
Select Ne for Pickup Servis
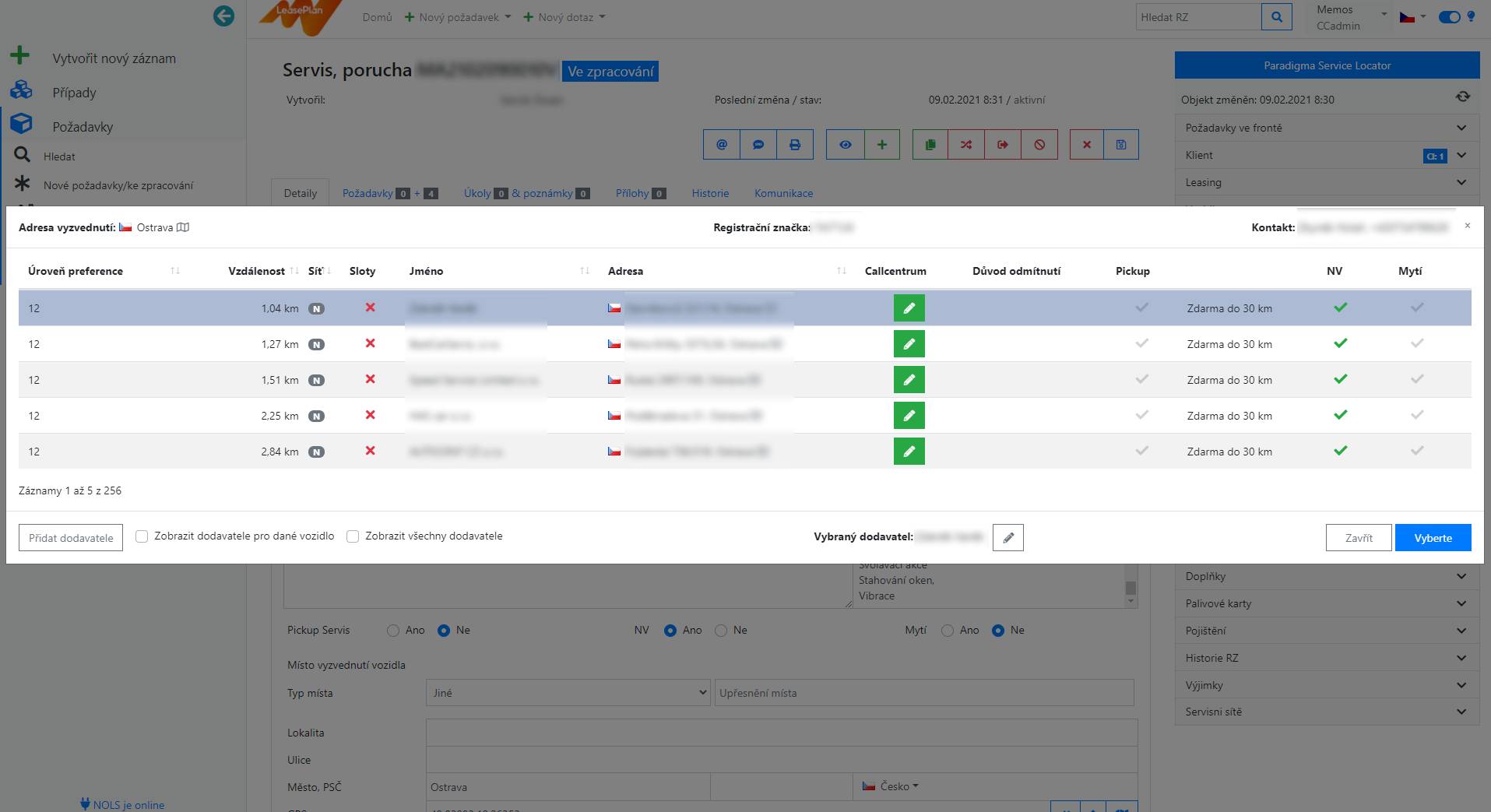(x=444, y=631)
